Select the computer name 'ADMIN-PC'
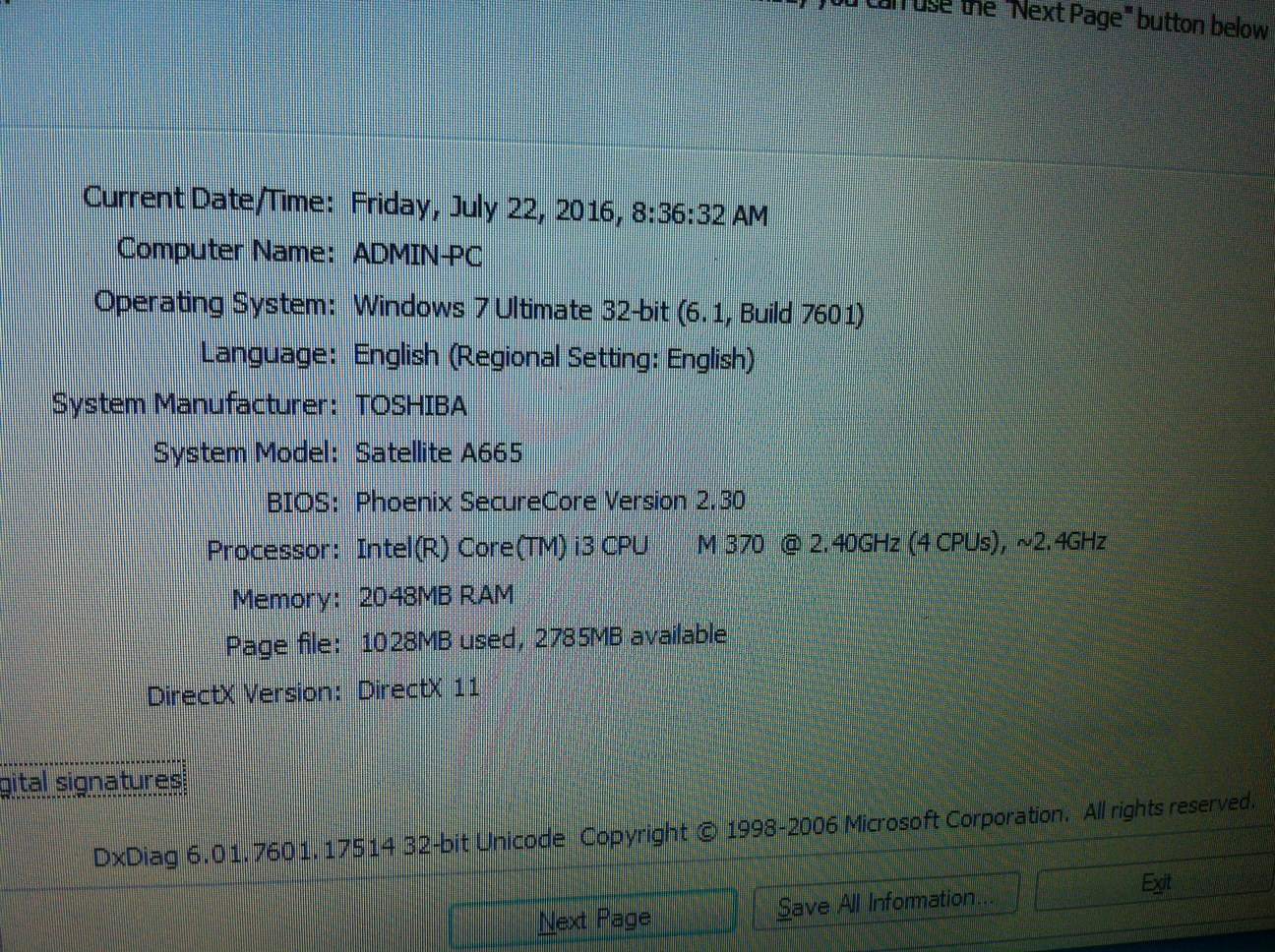The image size is (1275, 952). 418,256
